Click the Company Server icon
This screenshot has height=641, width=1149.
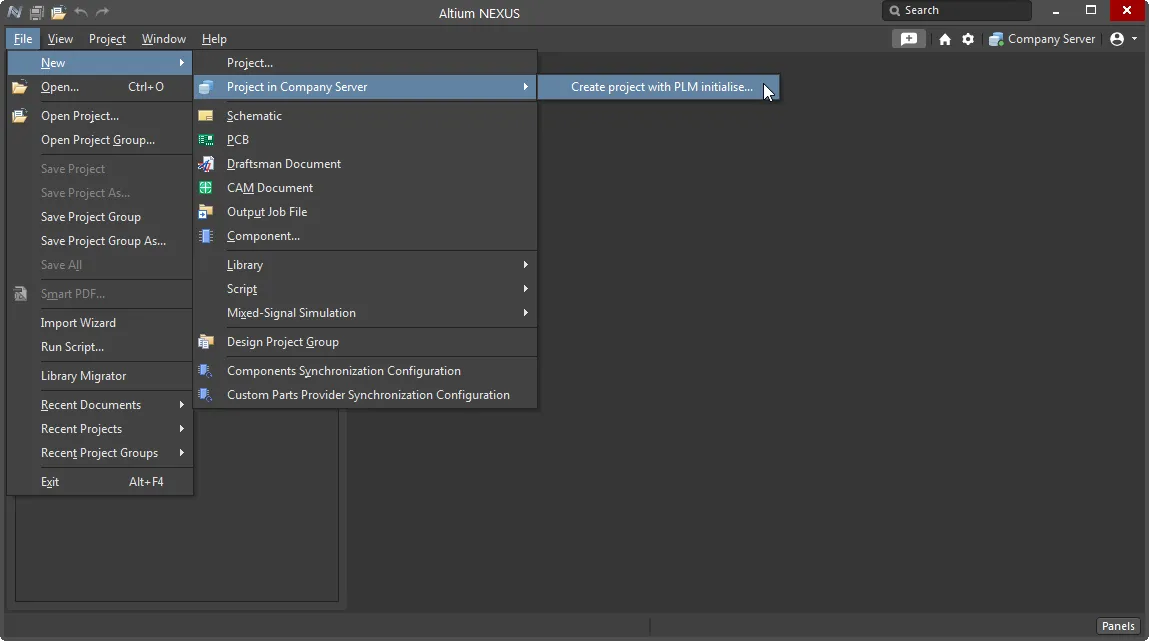pyautogui.click(x=996, y=40)
